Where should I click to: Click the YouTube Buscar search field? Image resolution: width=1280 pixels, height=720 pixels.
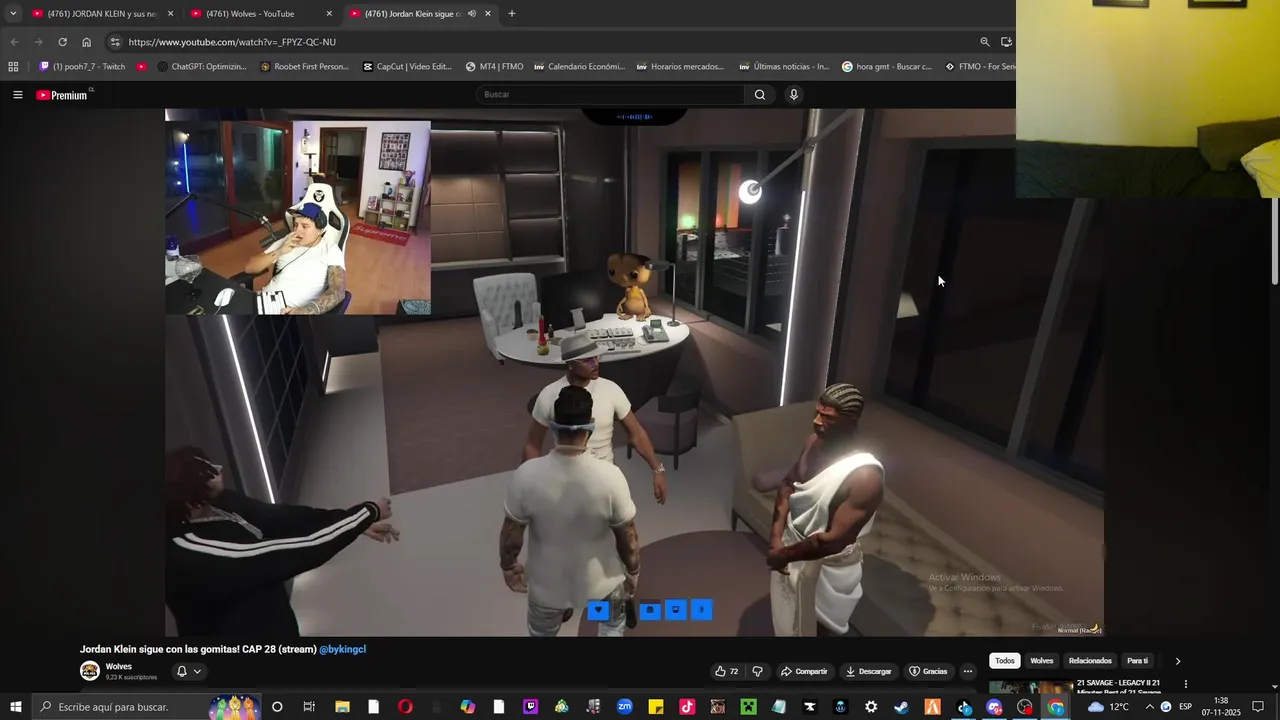[x=611, y=95]
